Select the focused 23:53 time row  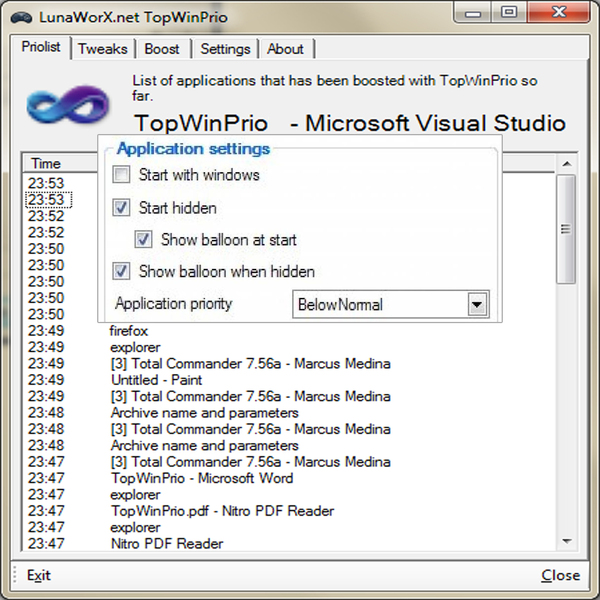pos(48,200)
